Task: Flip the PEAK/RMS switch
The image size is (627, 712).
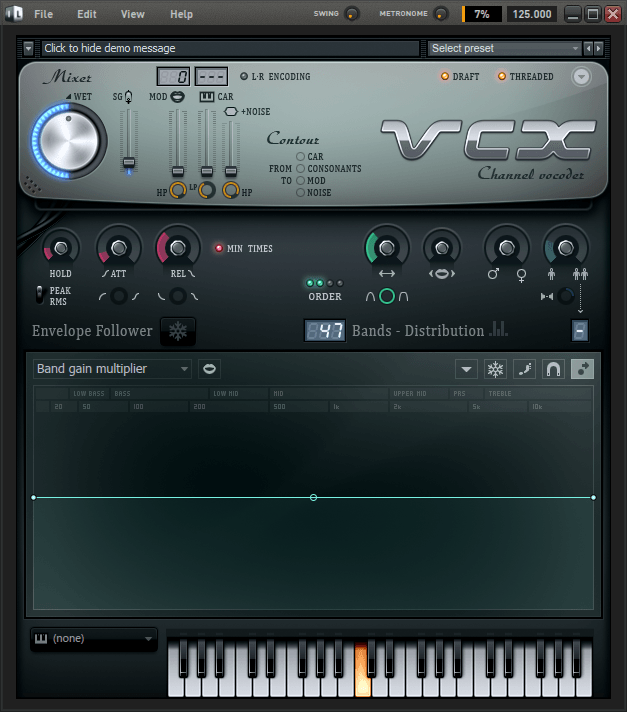Action: (x=40, y=295)
